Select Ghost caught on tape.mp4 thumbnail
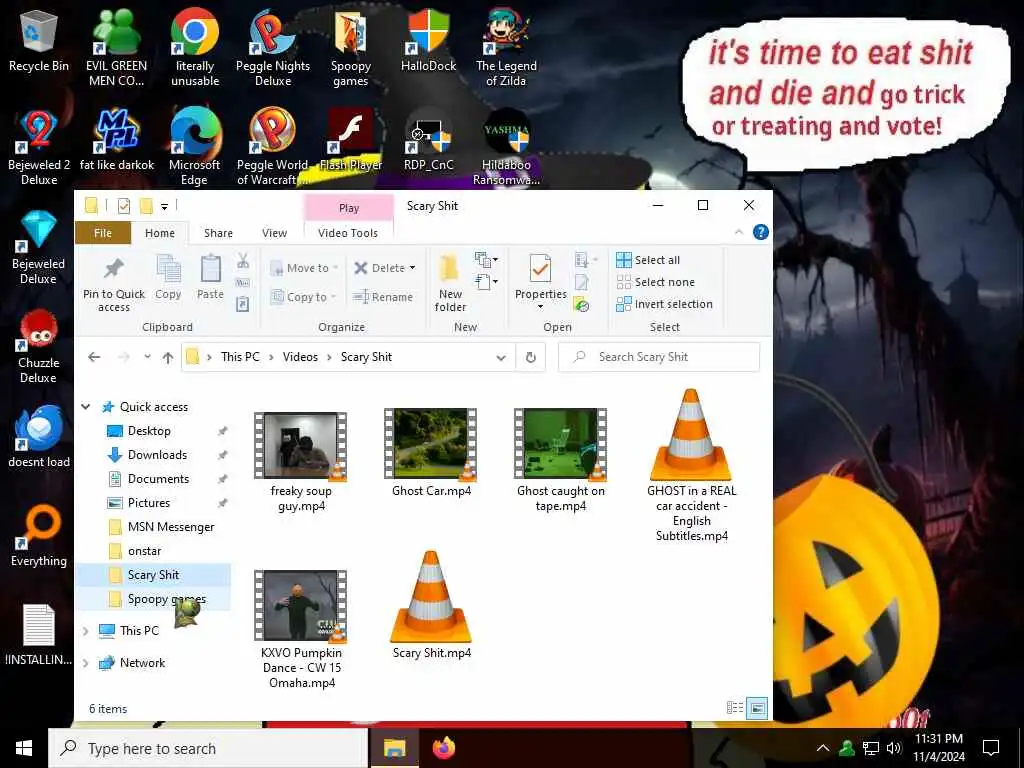Viewport: 1024px width, 768px height. 560,444
